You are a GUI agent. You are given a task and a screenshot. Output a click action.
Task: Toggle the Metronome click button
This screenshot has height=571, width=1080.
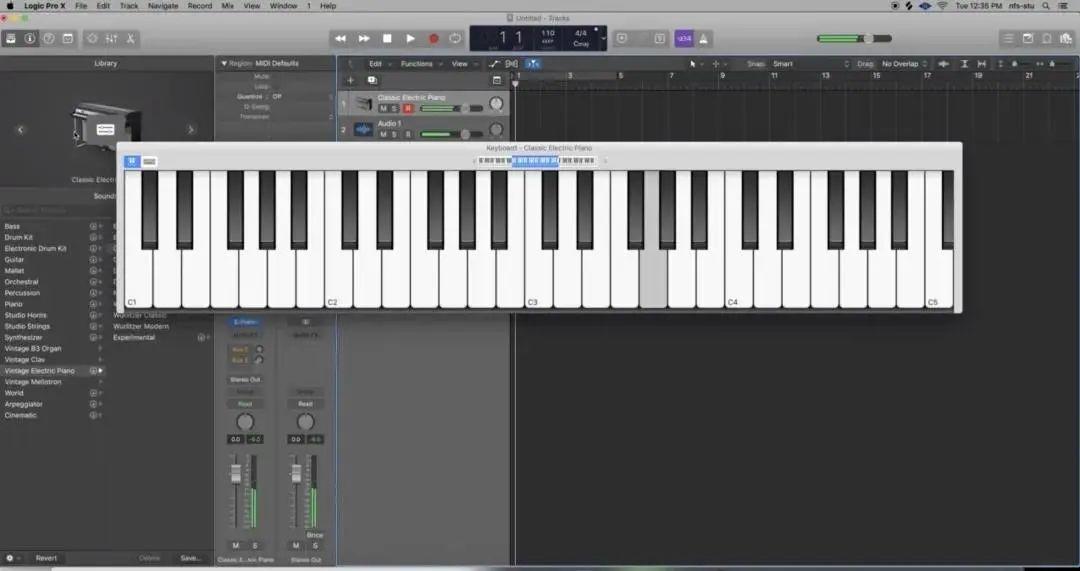(x=703, y=39)
